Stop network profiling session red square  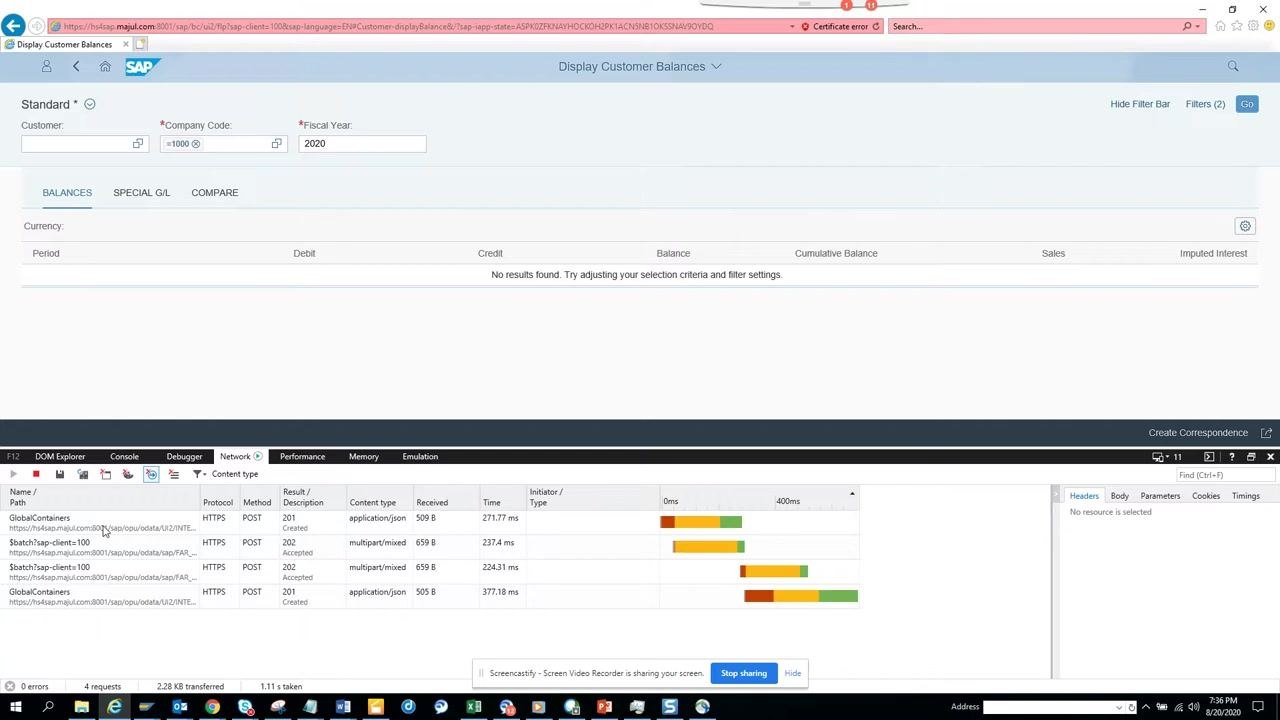click(x=36, y=474)
